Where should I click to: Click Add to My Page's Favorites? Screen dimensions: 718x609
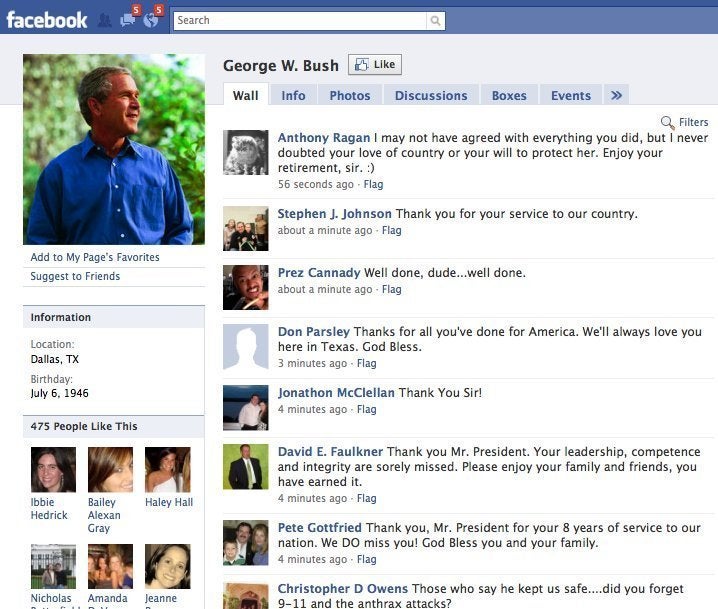tap(95, 257)
